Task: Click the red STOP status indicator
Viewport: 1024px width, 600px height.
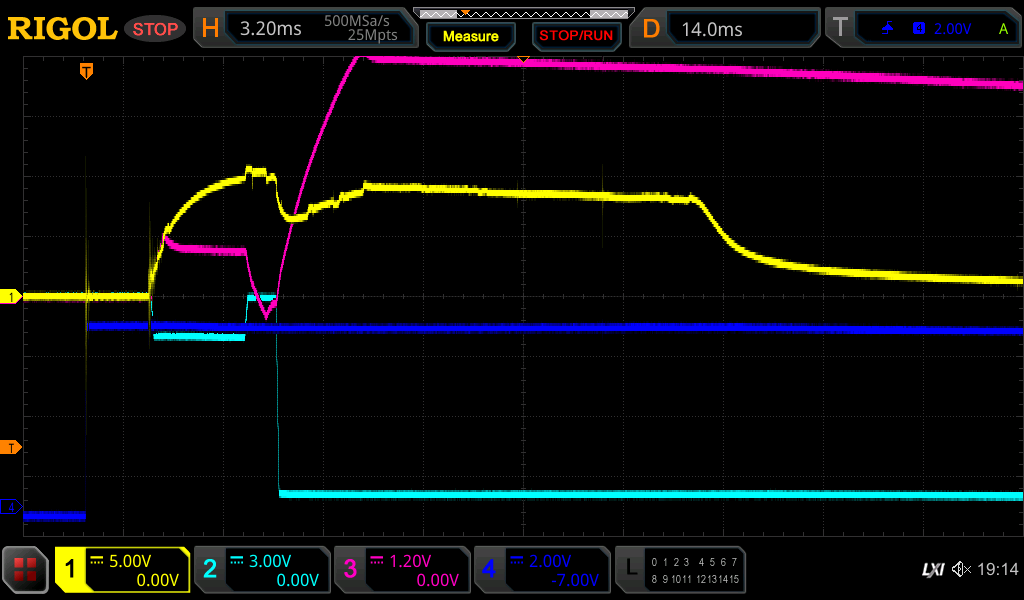Action: 155,29
